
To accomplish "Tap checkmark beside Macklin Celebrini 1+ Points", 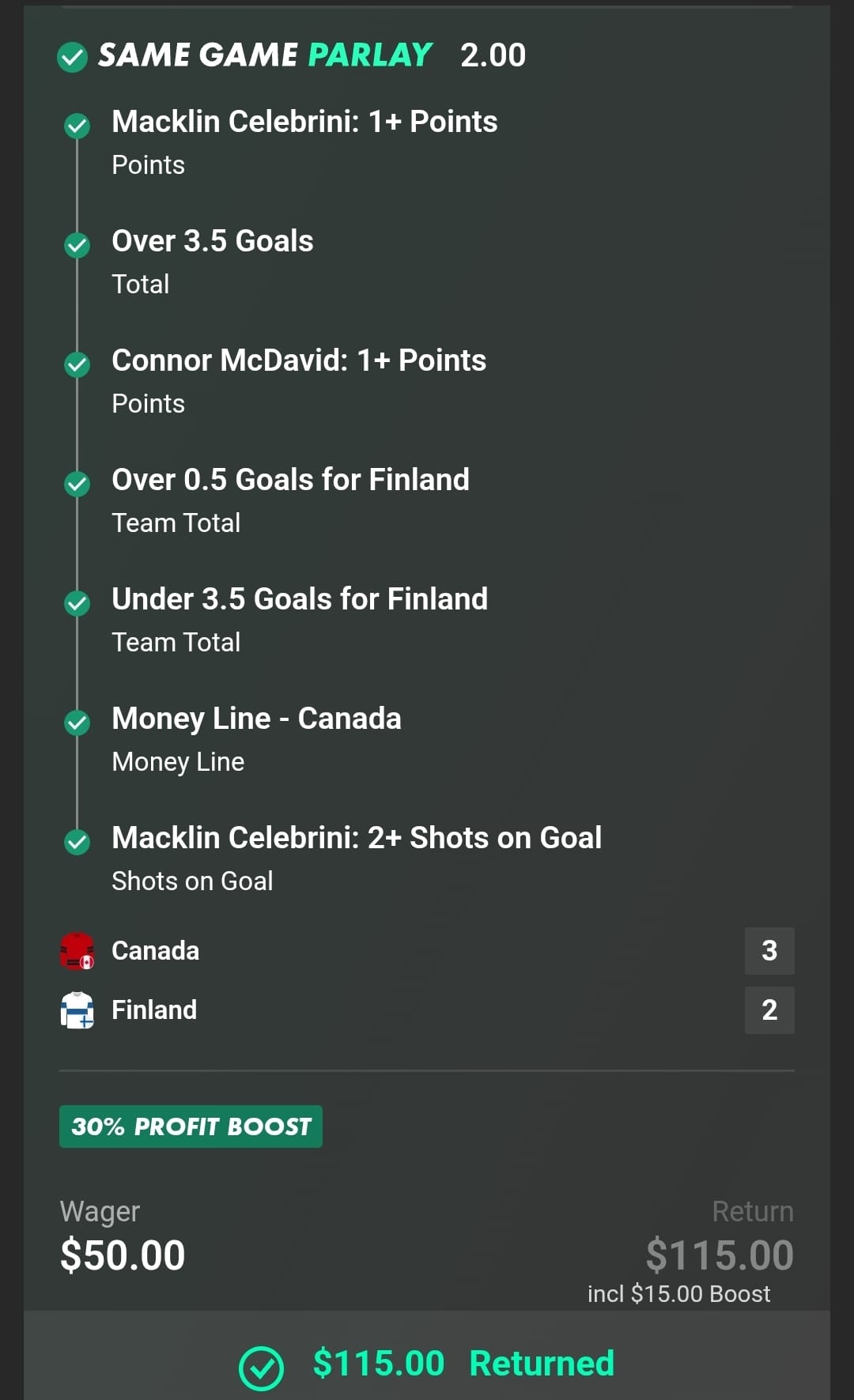I will click(77, 126).
